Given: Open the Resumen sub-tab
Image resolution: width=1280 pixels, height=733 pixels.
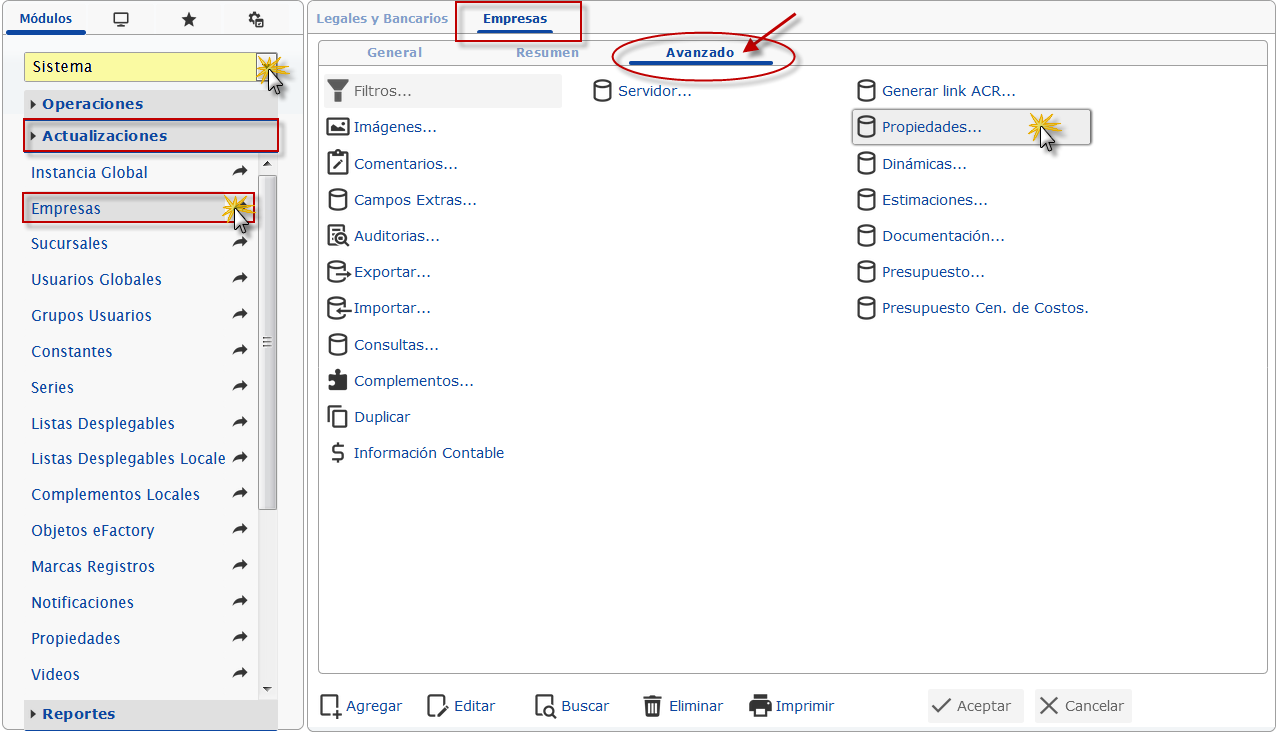Looking at the screenshot, I should click(x=548, y=53).
